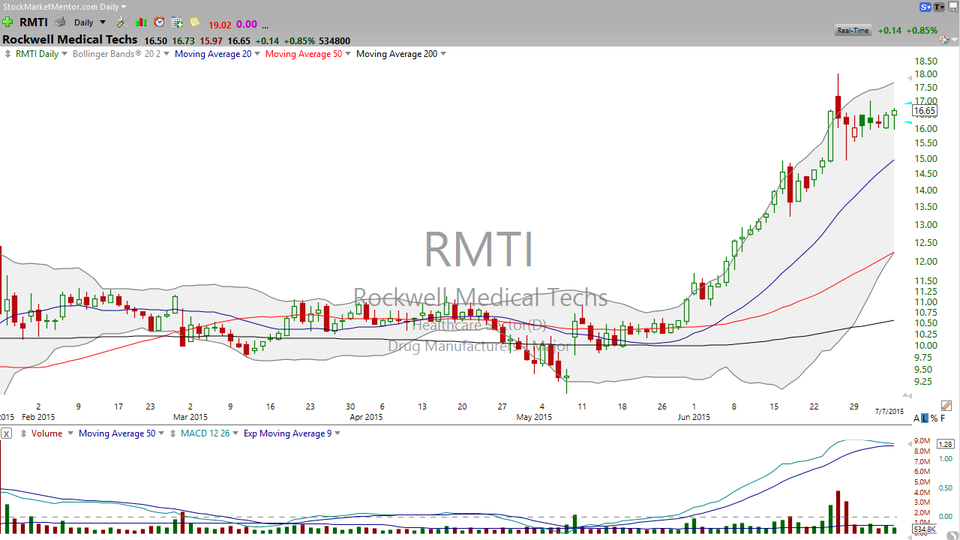Click the blue S dropdown icon
The image size is (960, 540).
(x=925, y=7)
